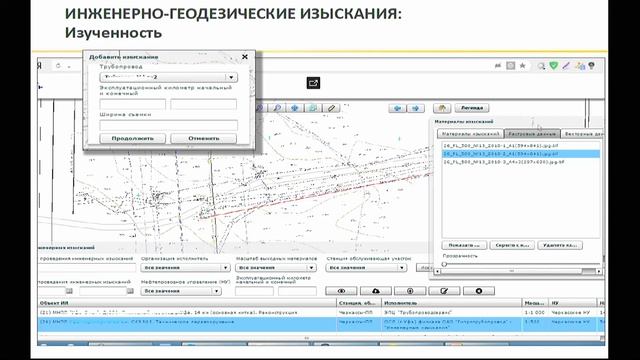The height and width of the screenshot is (360, 640).
Task: Select highlighted row with Техническое перевооружение
Action: pyautogui.click(x=320, y=324)
